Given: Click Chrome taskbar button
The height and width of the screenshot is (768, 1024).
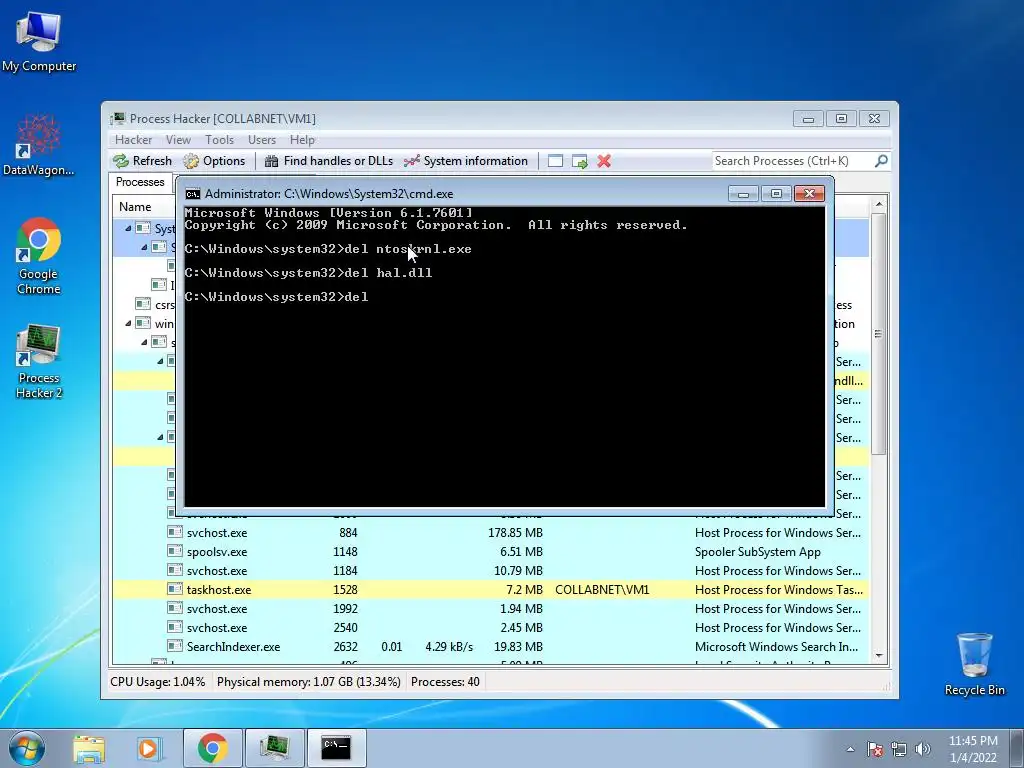Looking at the screenshot, I should coord(213,748).
